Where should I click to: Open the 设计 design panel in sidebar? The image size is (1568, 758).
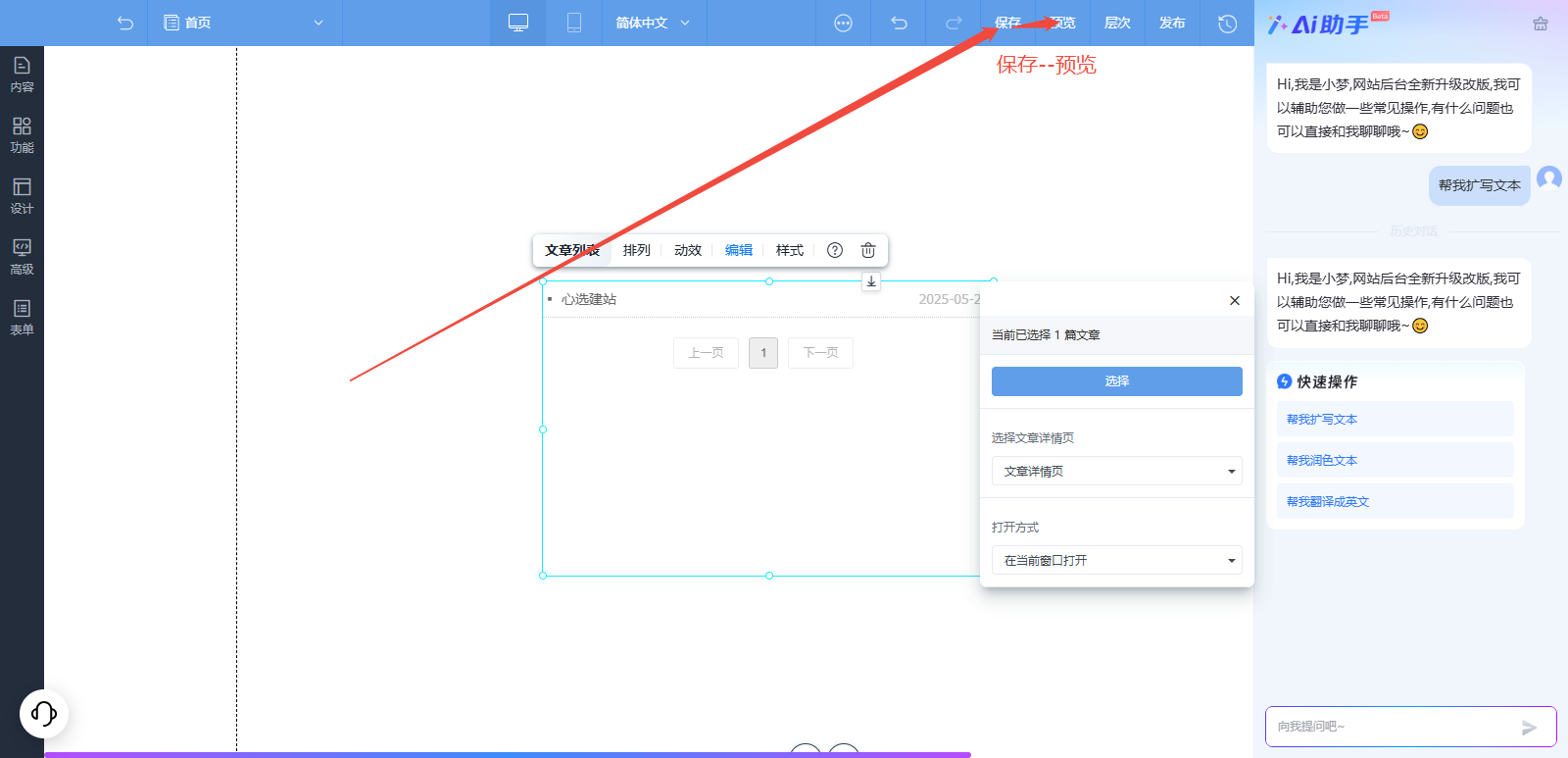[x=22, y=196]
